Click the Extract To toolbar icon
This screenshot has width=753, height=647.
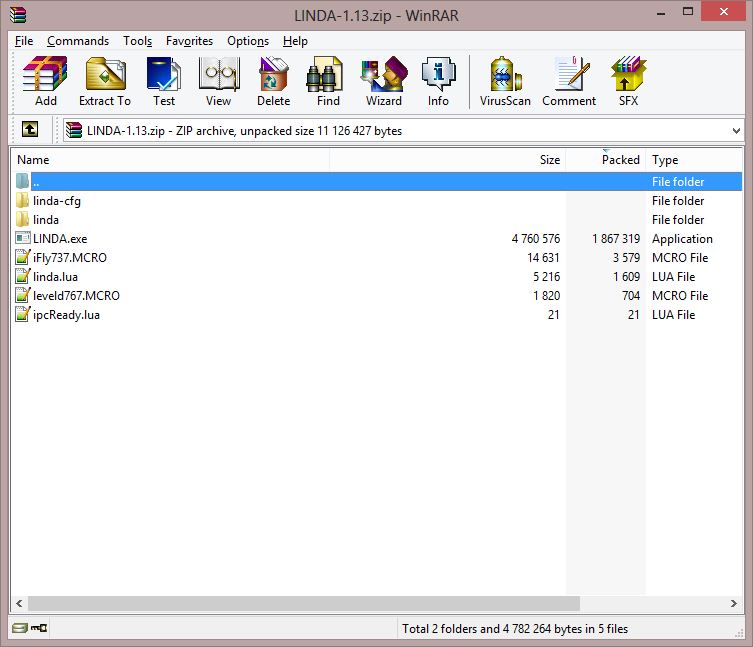pyautogui.click(x=105, y=81)
